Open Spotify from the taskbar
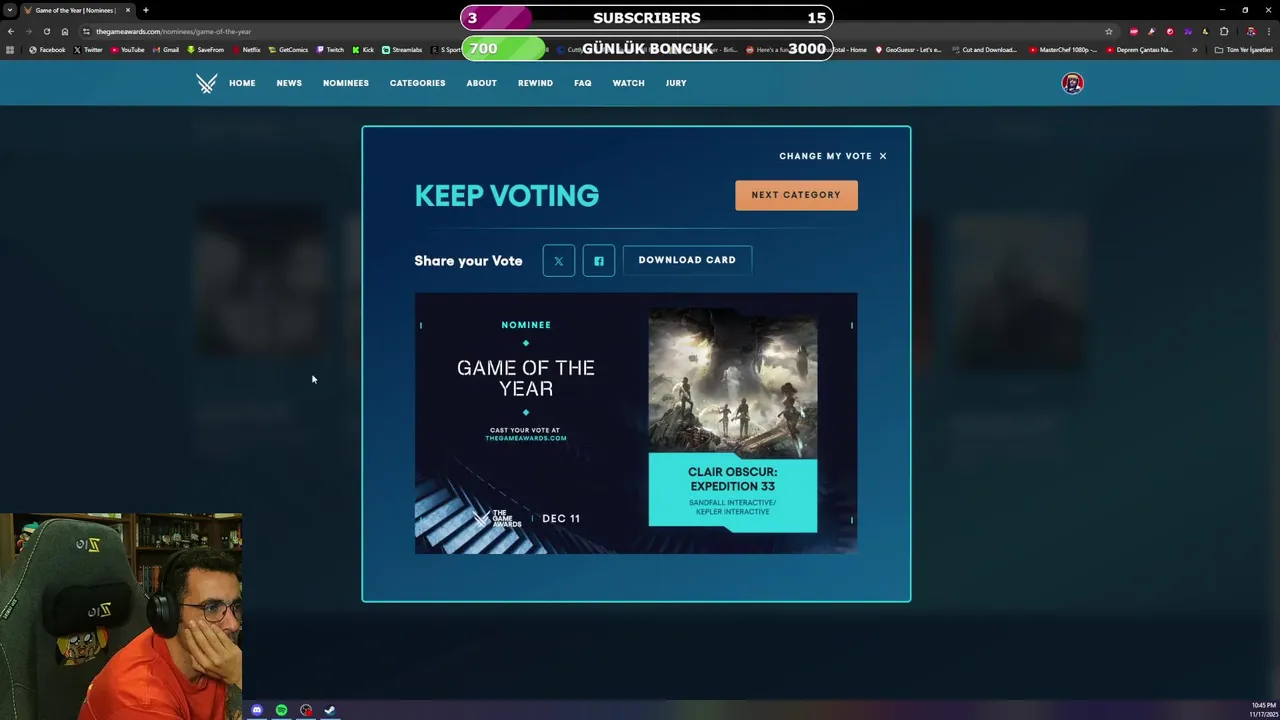Image resolution: width=1280 pixels, height=720 pixels. tap(281, 710)
